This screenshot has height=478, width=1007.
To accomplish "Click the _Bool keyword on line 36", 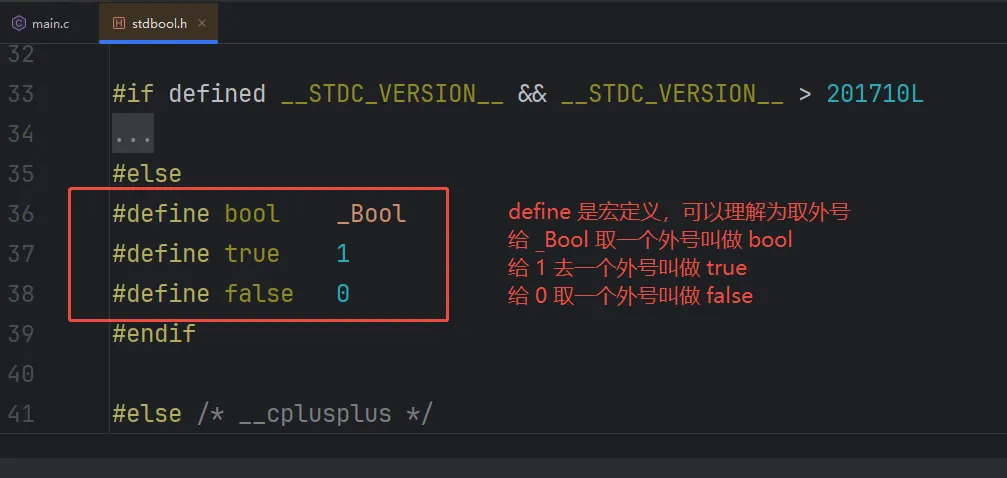I will pyautogui.click(x=371, y=214).
